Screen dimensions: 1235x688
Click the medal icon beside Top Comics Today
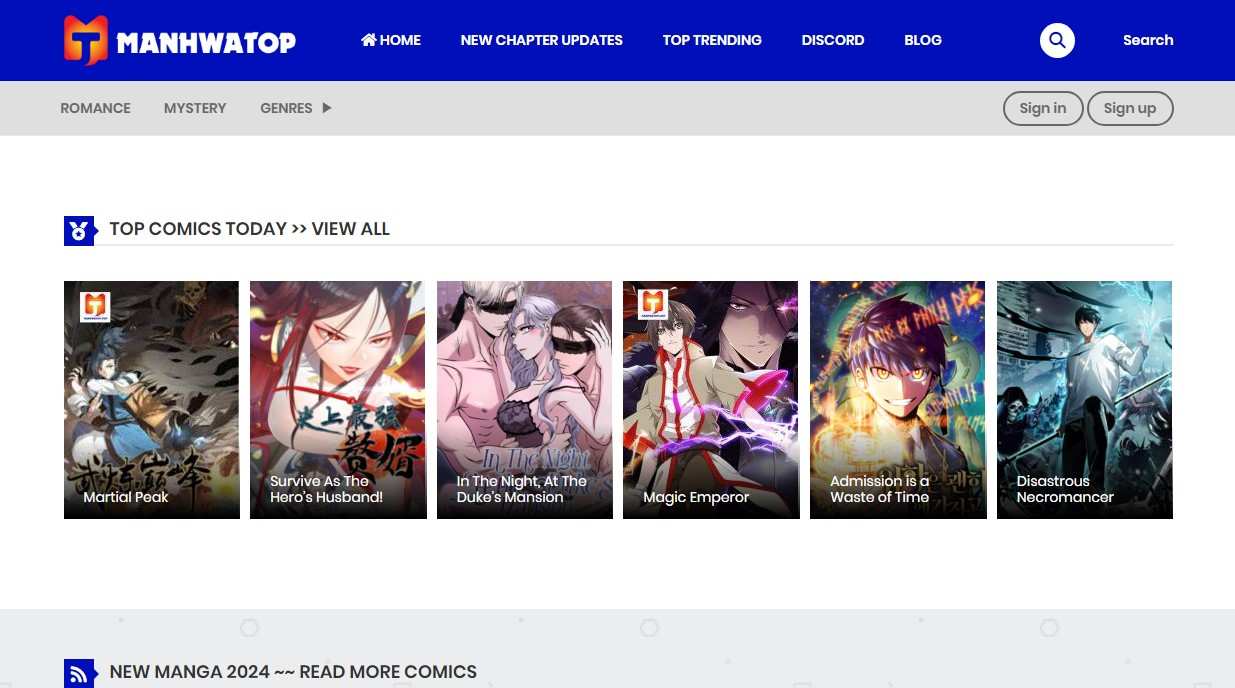(79, 230)
